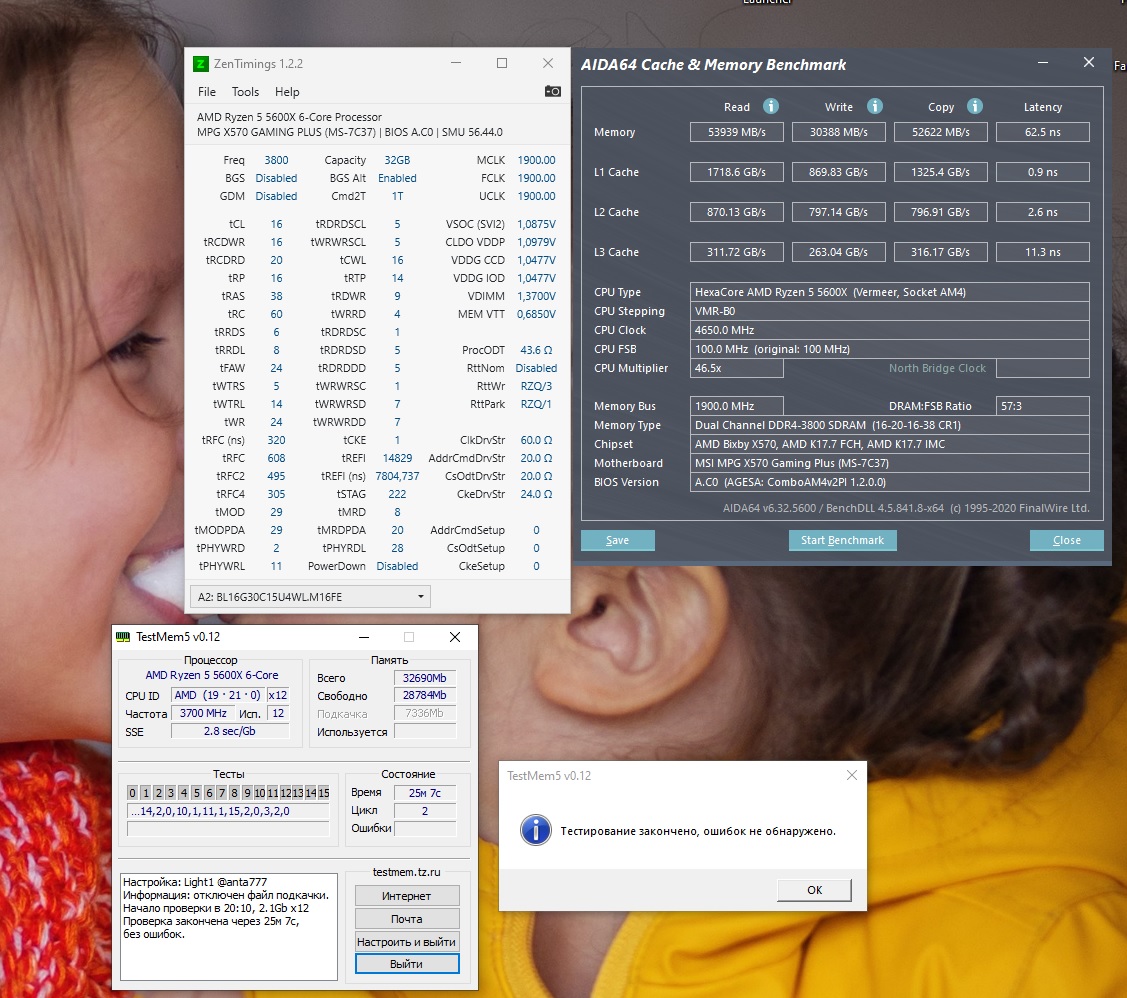Click the L1 Cache Read 1718.6 GB/s field
The image size is (1127, 998).
737,172
